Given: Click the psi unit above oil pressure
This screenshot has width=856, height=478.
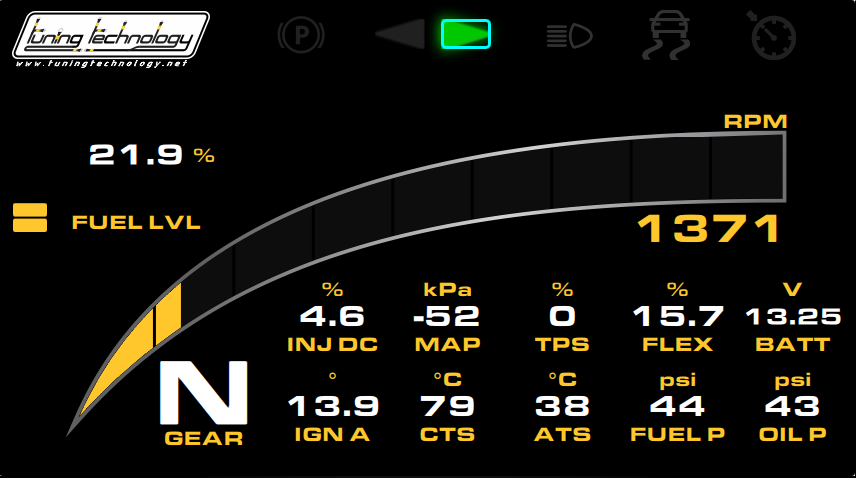Looking at the screenshot, I should click(793, 380).
